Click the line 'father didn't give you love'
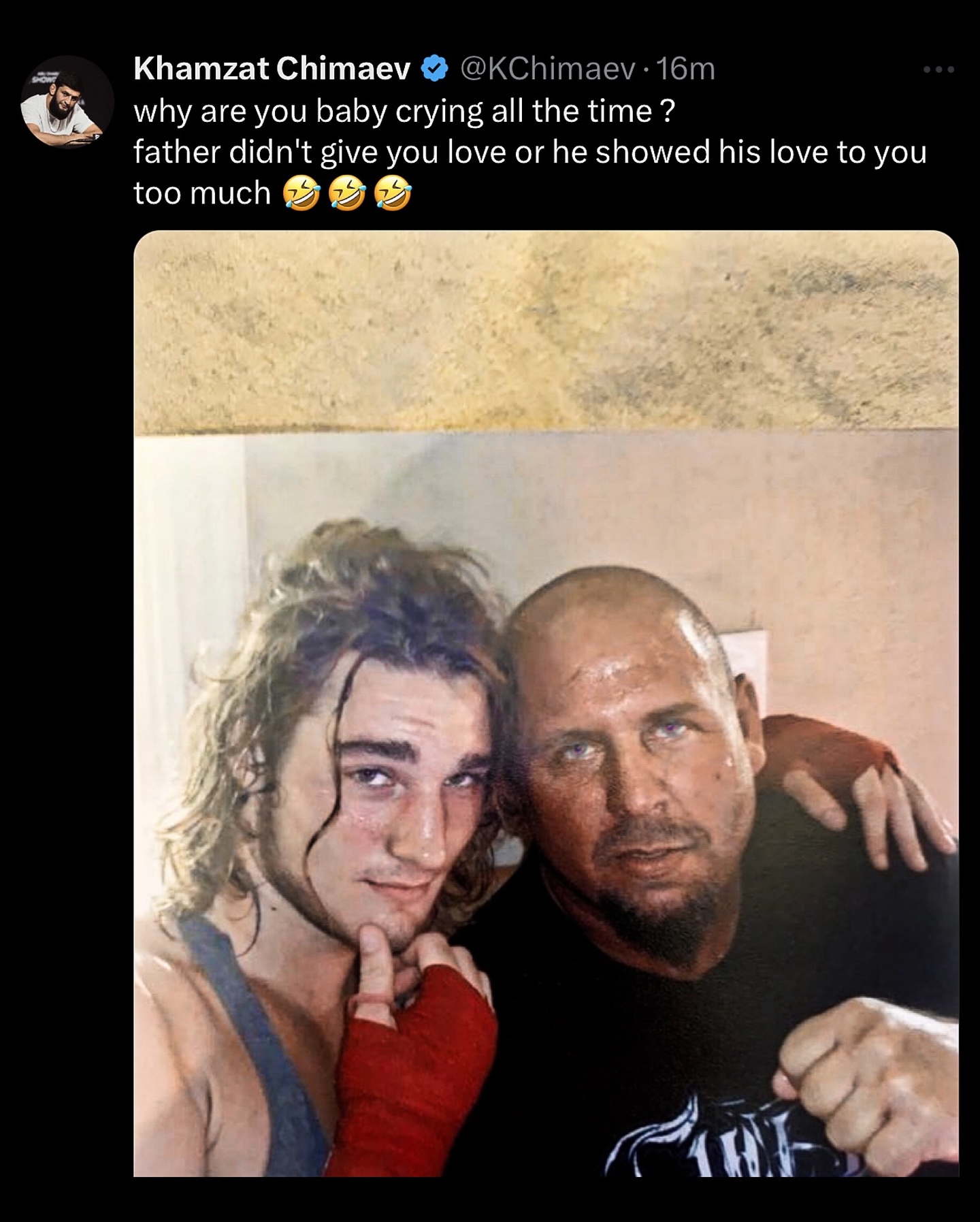This screenshot has height=1222, width=980. (x=320, y=152)
